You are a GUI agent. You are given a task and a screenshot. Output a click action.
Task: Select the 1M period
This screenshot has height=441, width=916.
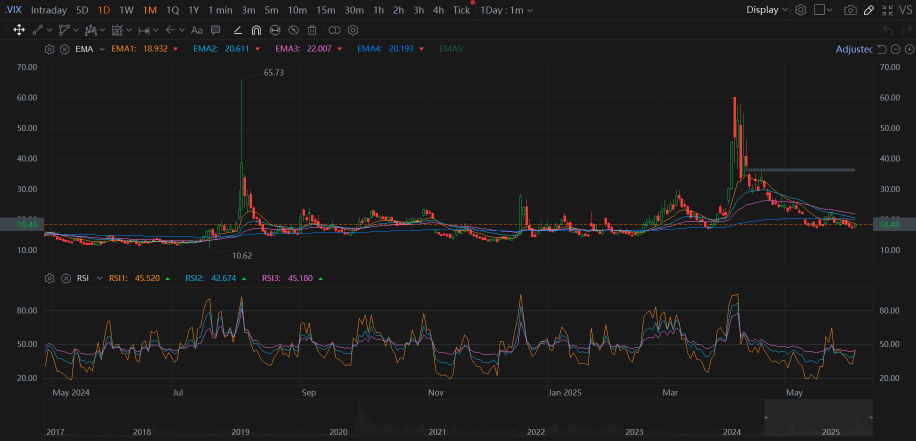(x=150, y=10)
